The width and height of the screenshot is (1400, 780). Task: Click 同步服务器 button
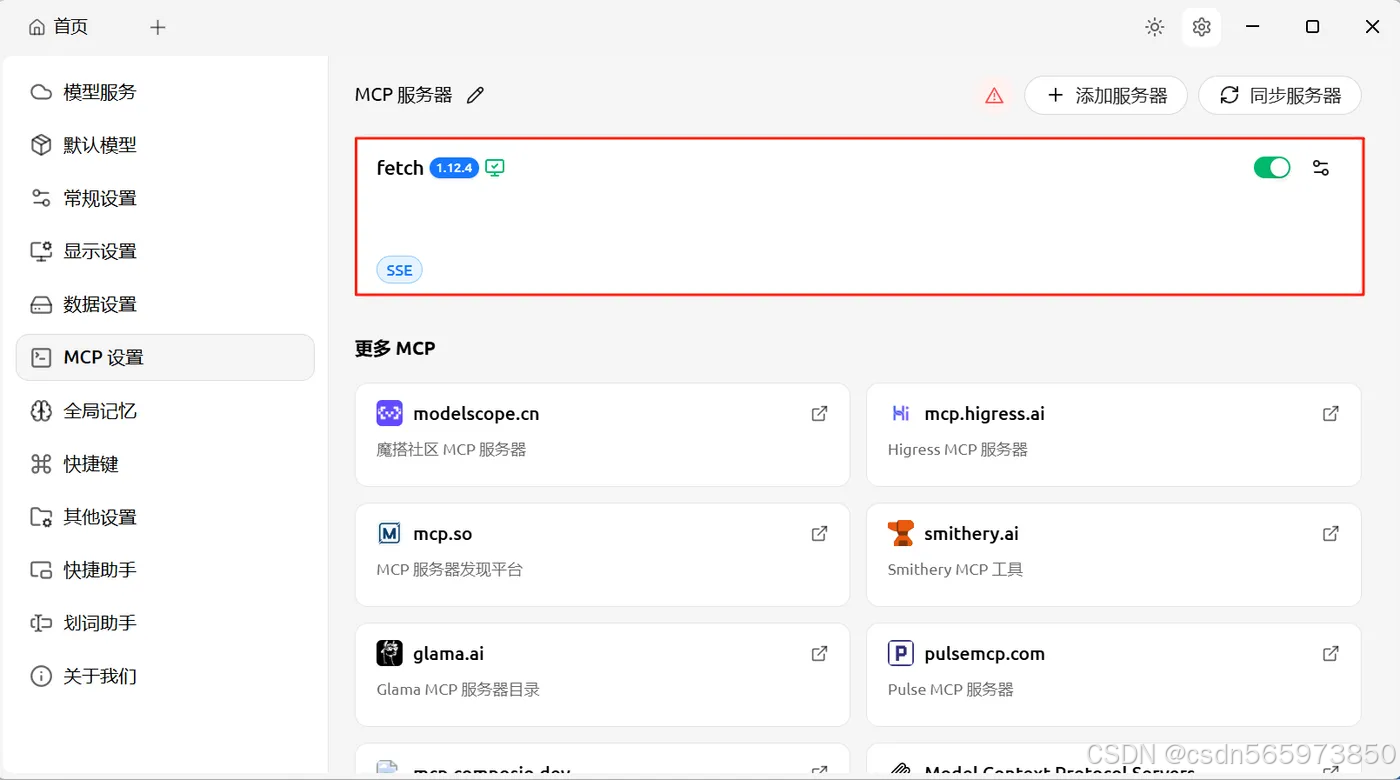tap(1280, 95)
